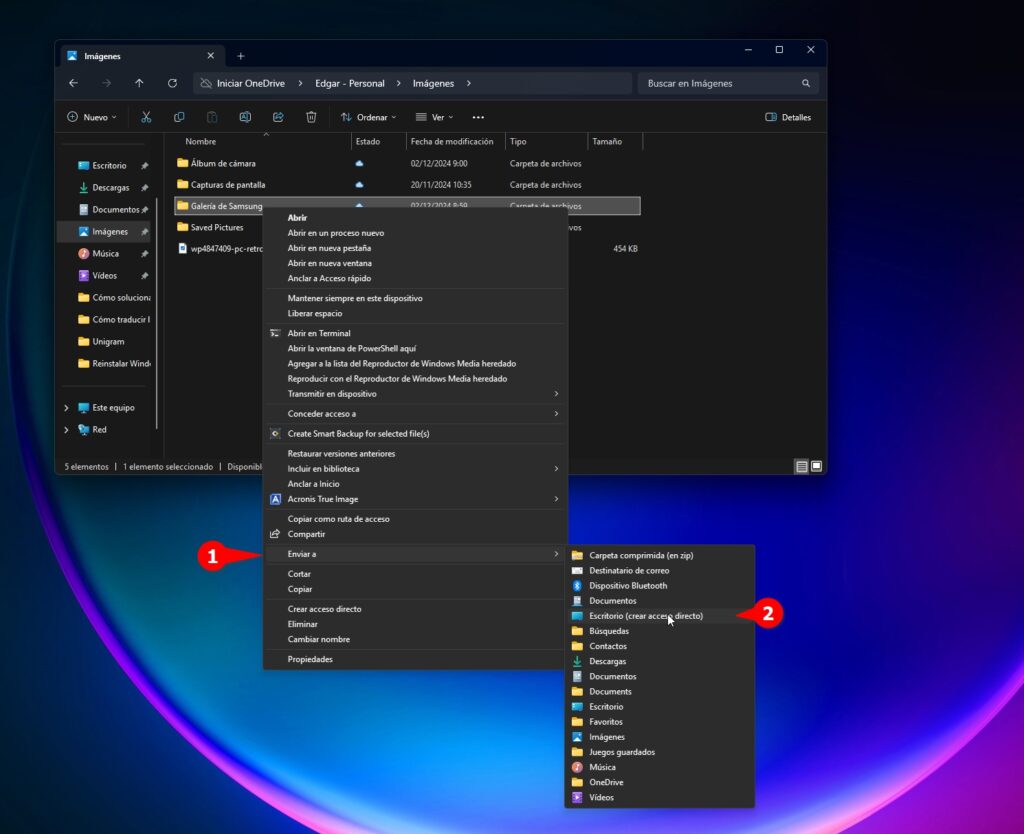Click Create Smart Backup for selected file(s)
This screenshot has width=1024, height=834.
415,434
